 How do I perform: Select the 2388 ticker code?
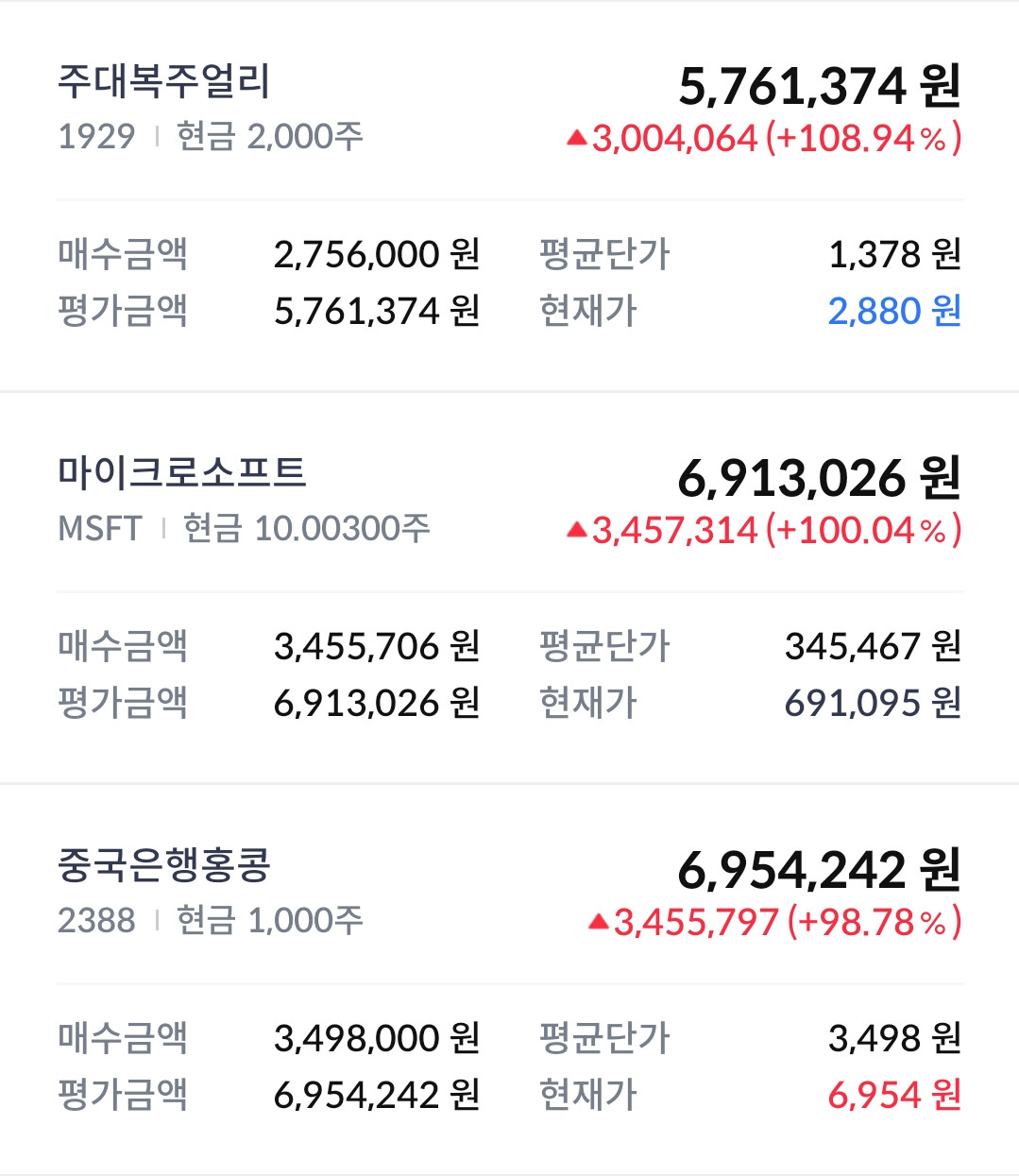[96, 920]
